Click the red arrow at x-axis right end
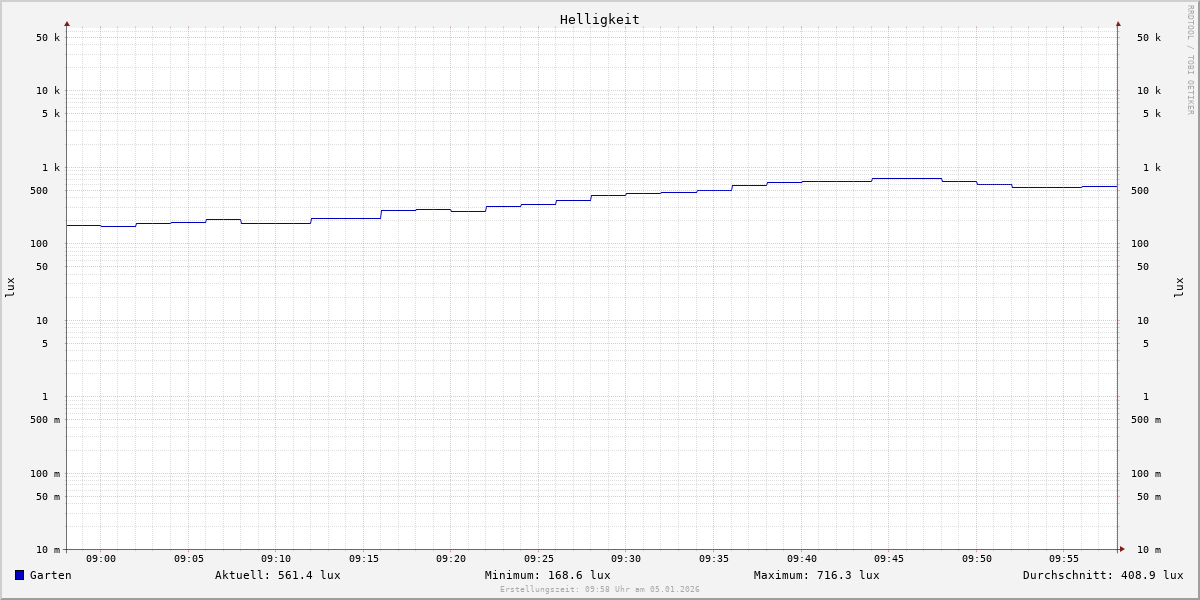Screen dimensions: 1200x600 (x=1121, y=549)
